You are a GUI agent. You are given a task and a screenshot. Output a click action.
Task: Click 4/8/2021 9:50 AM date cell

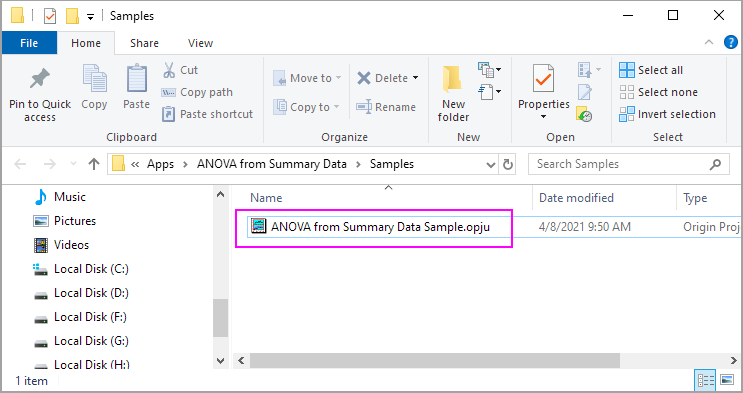(585, 227)
